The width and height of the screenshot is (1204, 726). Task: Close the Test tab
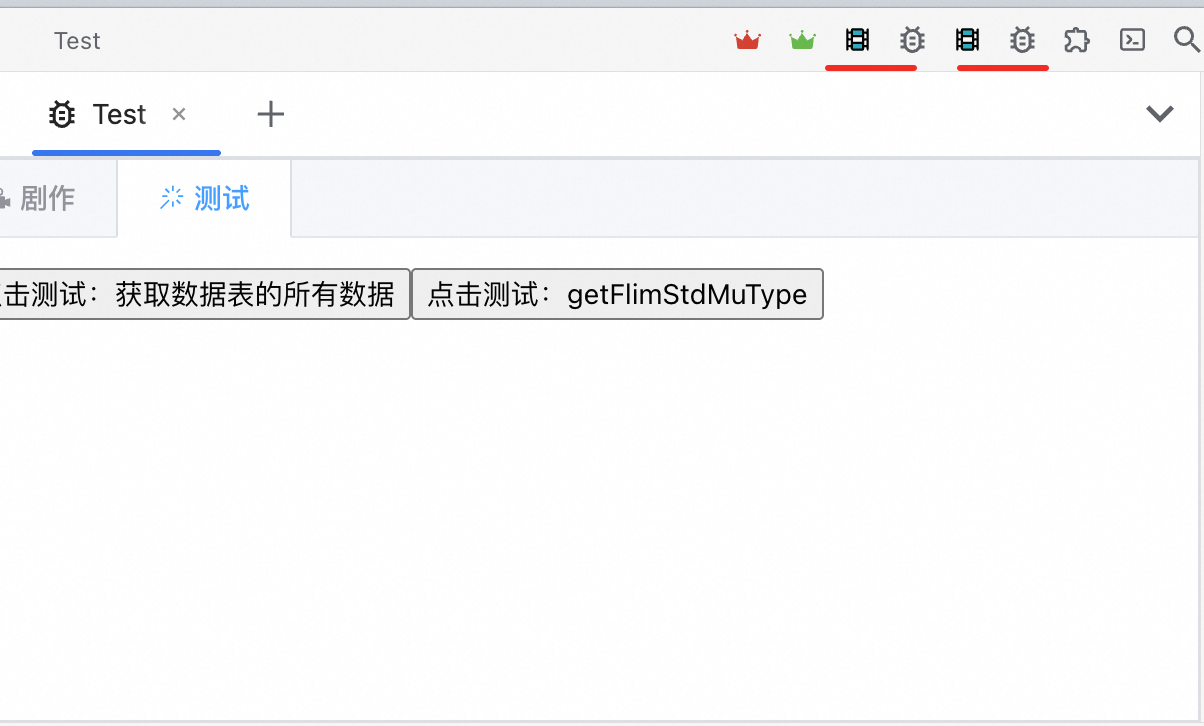click(x=179, y=114)
